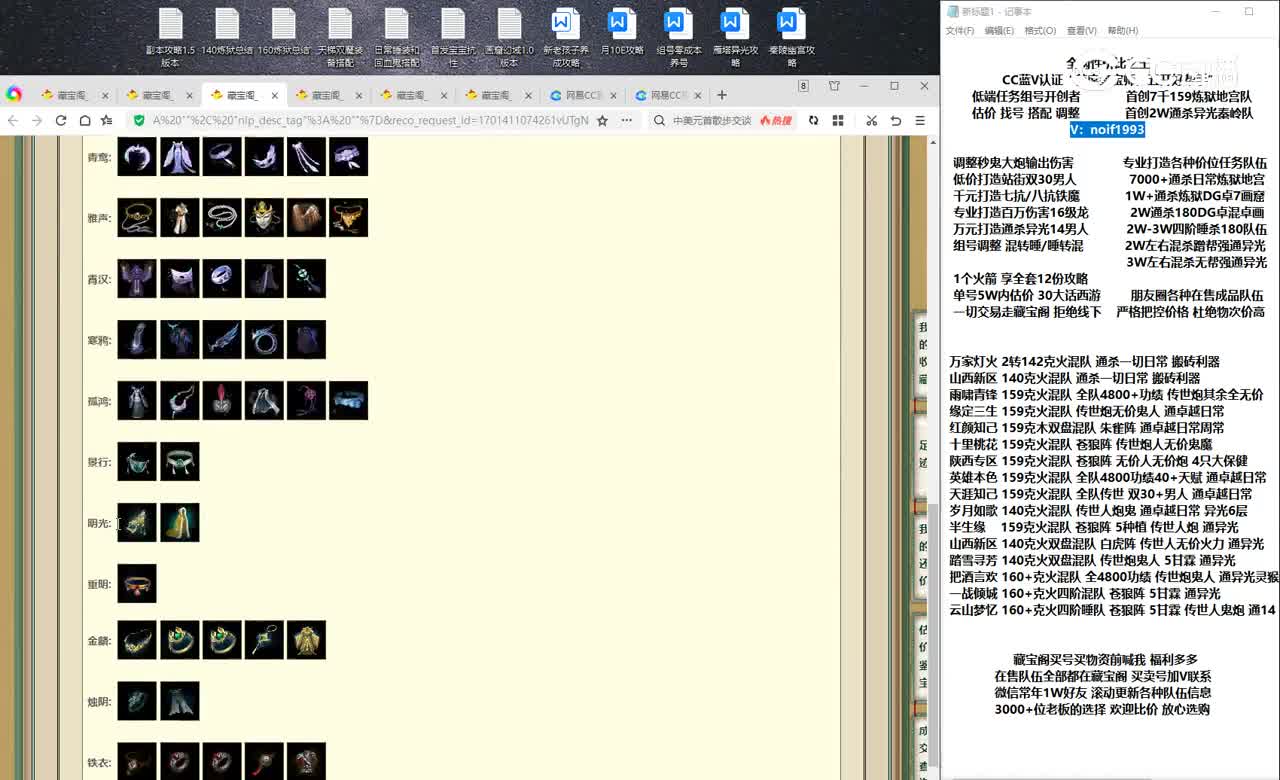Switch to the last 网易CC browser tab
1280x780 pixels.
point(667,96)
